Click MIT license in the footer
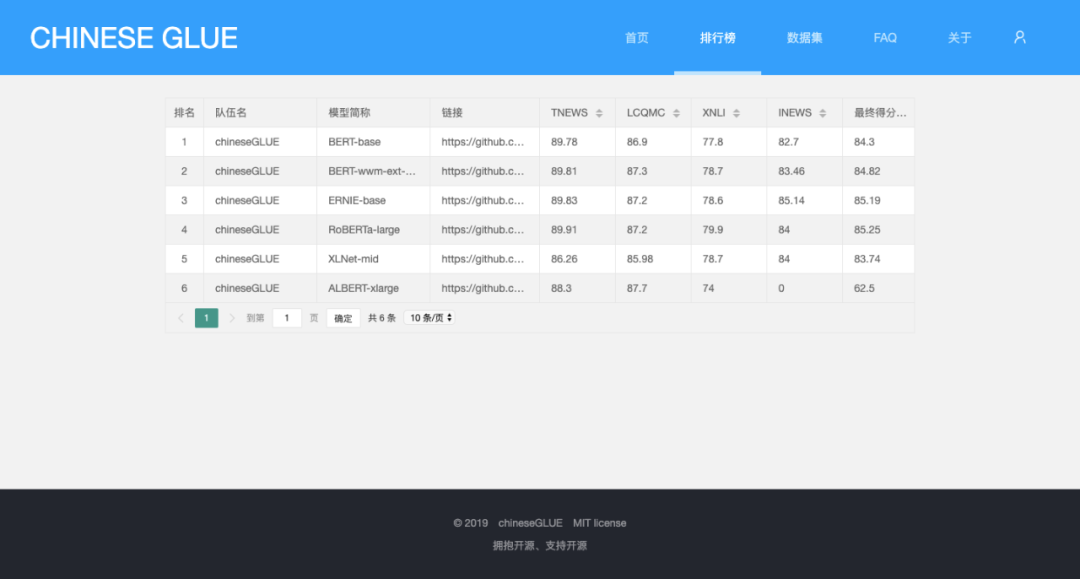 (599, 523)
